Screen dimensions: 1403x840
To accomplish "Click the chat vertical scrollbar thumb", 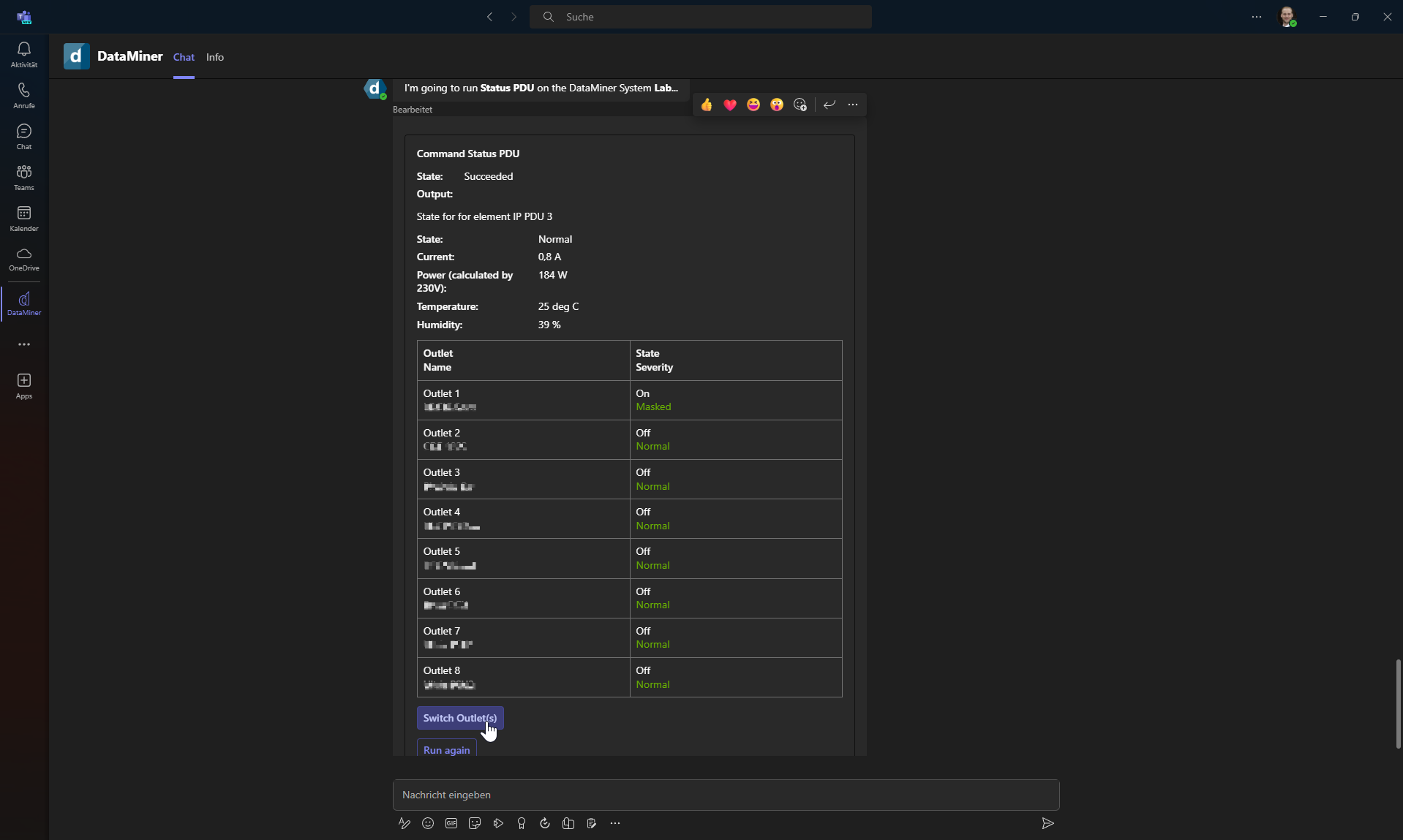I will [1398, 703].
